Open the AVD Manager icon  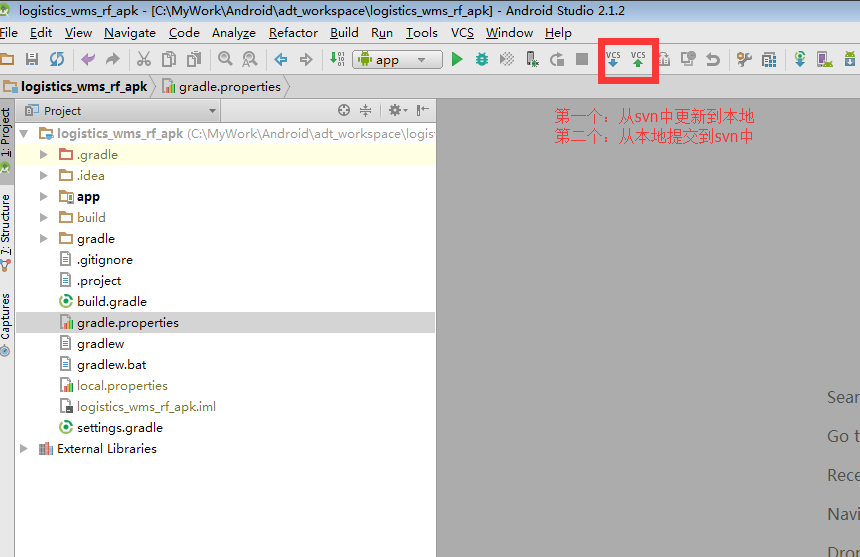click(x=824, y=59)
